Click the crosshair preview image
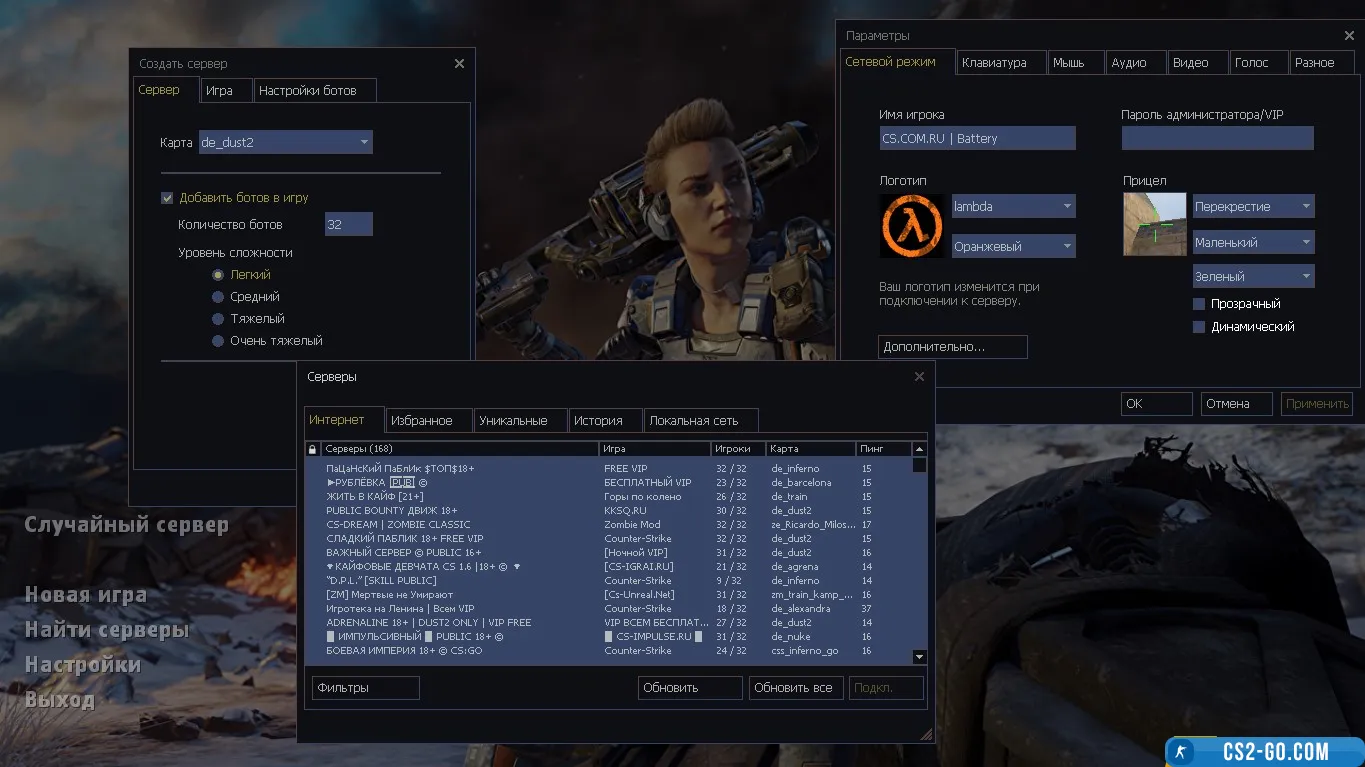Image resolution: width=1365 pixels, height=767 pixels. (x=1154, y=225)
